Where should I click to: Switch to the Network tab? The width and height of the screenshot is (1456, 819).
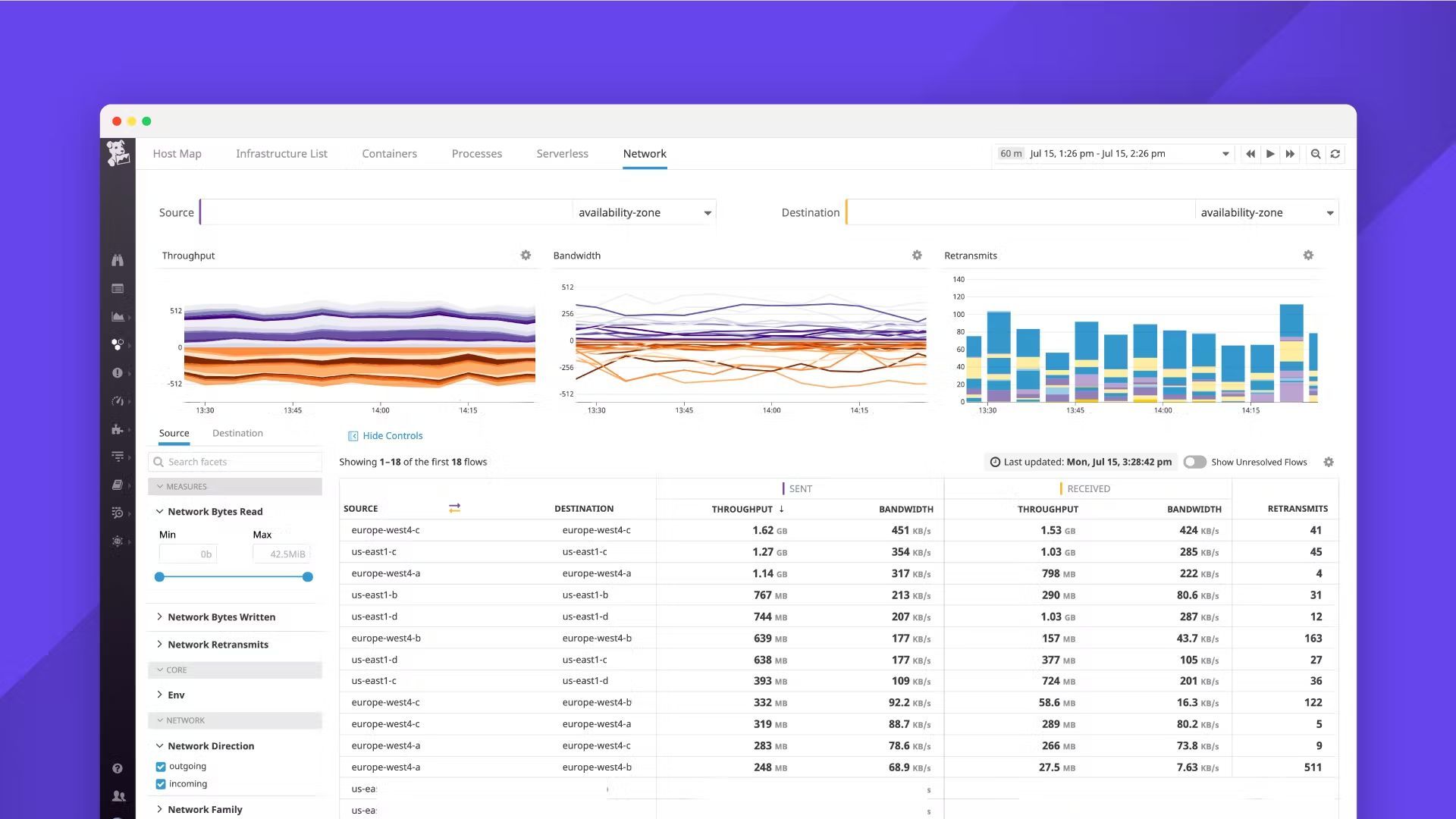(x=645, y=153)
